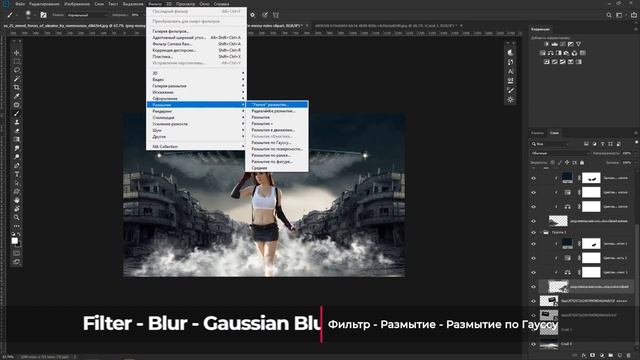This screenshot has height=360, width=640.
Task: Open the symmetry paint butterfly options
Action: click(276, 15)
